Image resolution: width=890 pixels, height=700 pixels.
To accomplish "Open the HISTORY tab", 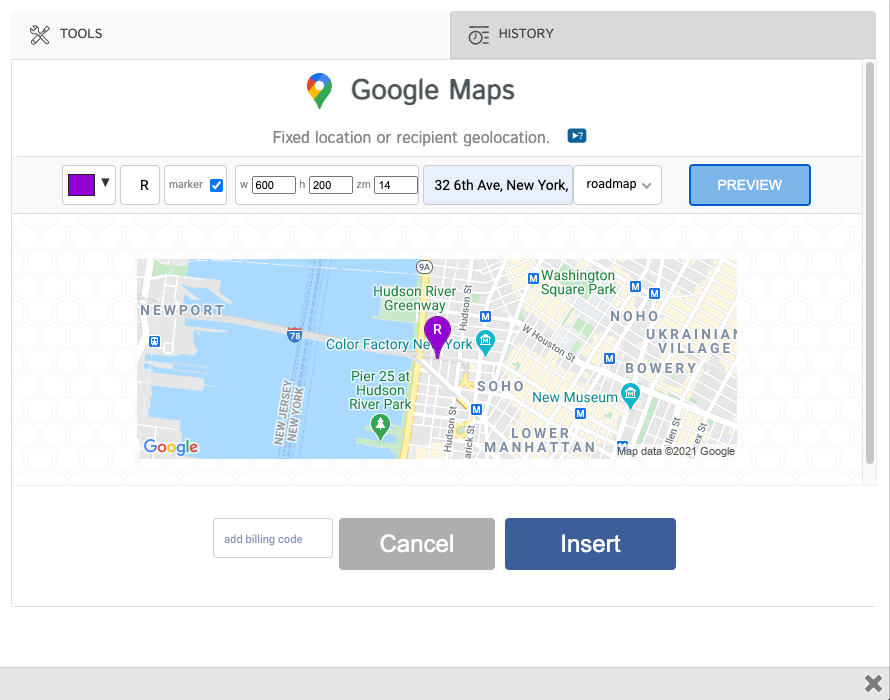I will pos(663,35).
